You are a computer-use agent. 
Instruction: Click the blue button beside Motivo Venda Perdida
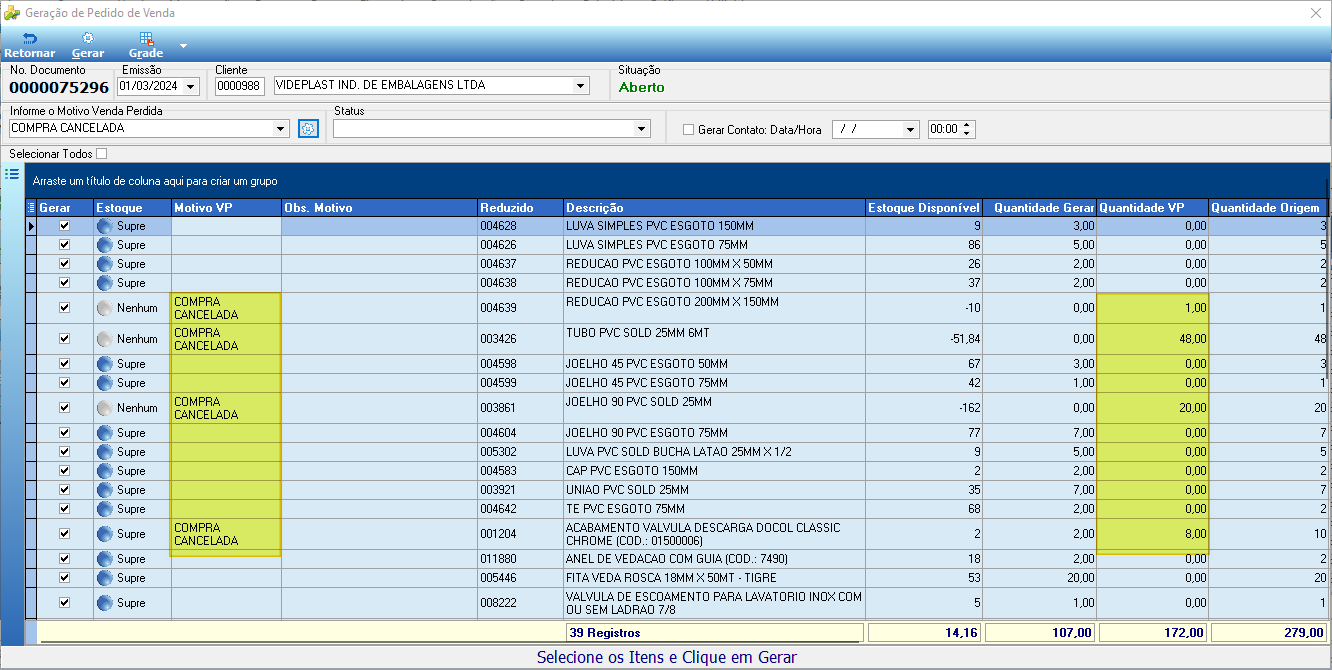click(308, 129)
